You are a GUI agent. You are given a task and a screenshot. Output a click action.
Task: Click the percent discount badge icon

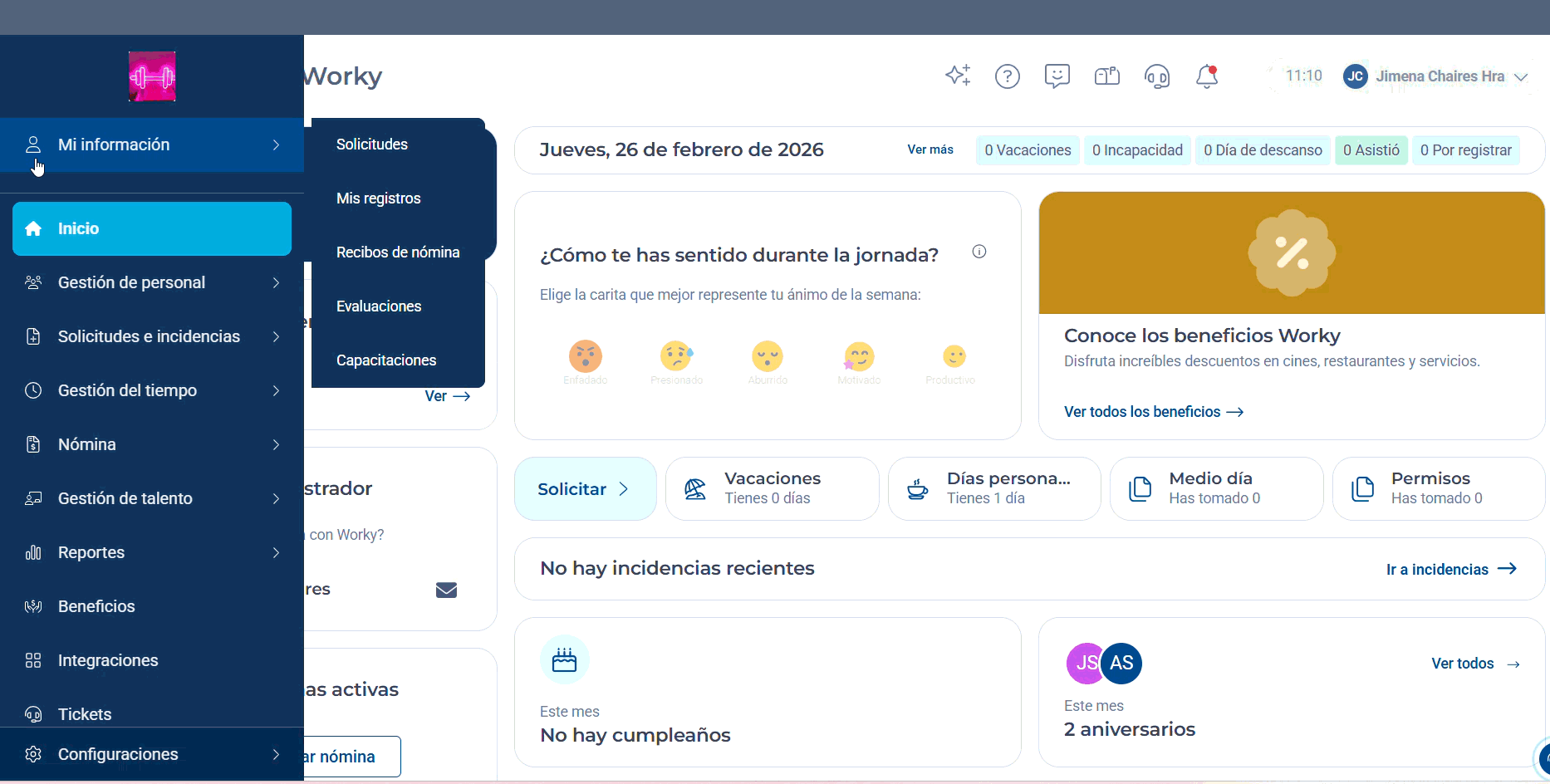1292,252
